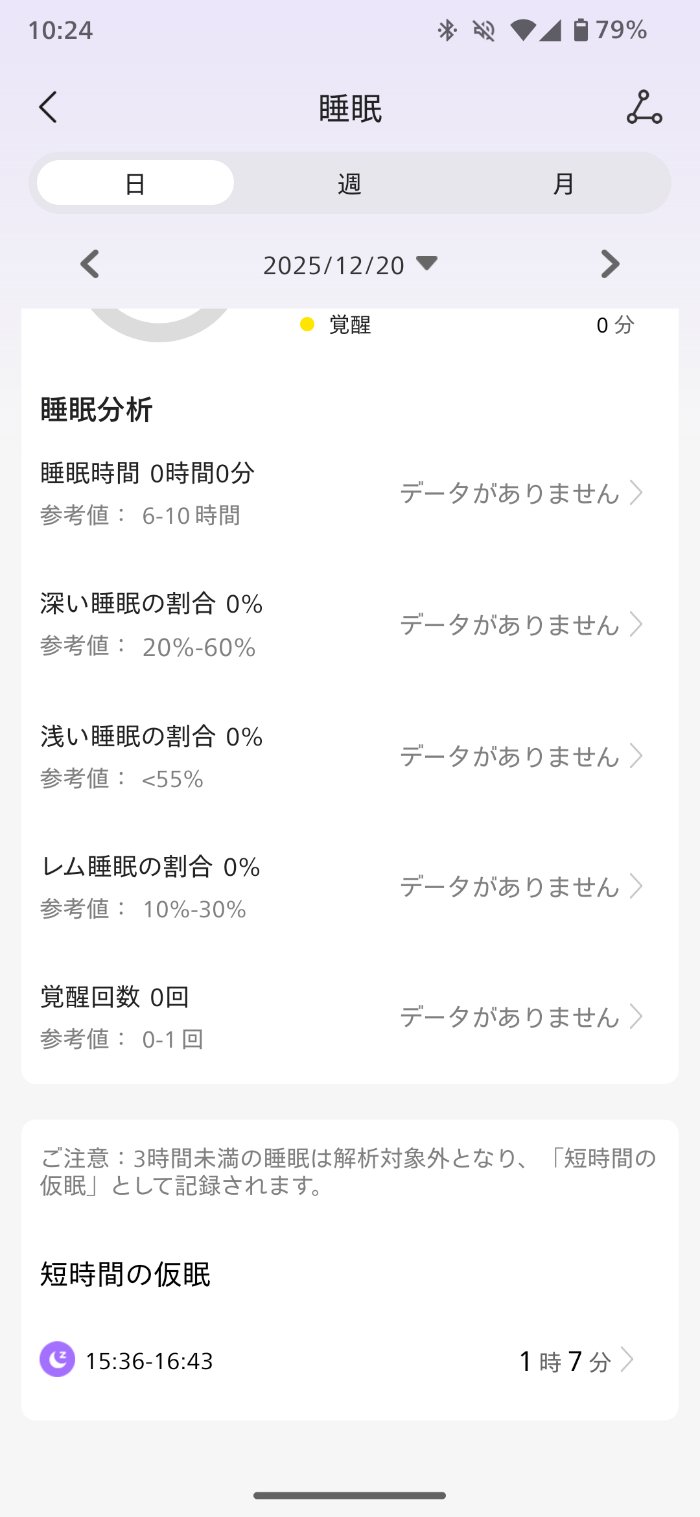Open the 15:36-16:43 nap entry

(149, 1361)
